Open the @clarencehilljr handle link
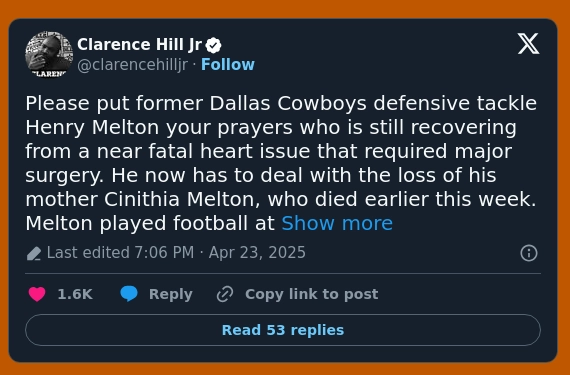 pyautogui.click(x=133, y=65)
